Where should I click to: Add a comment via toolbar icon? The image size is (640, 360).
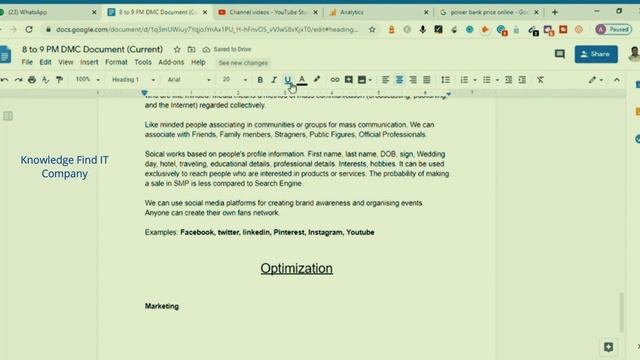pos(349,80)
